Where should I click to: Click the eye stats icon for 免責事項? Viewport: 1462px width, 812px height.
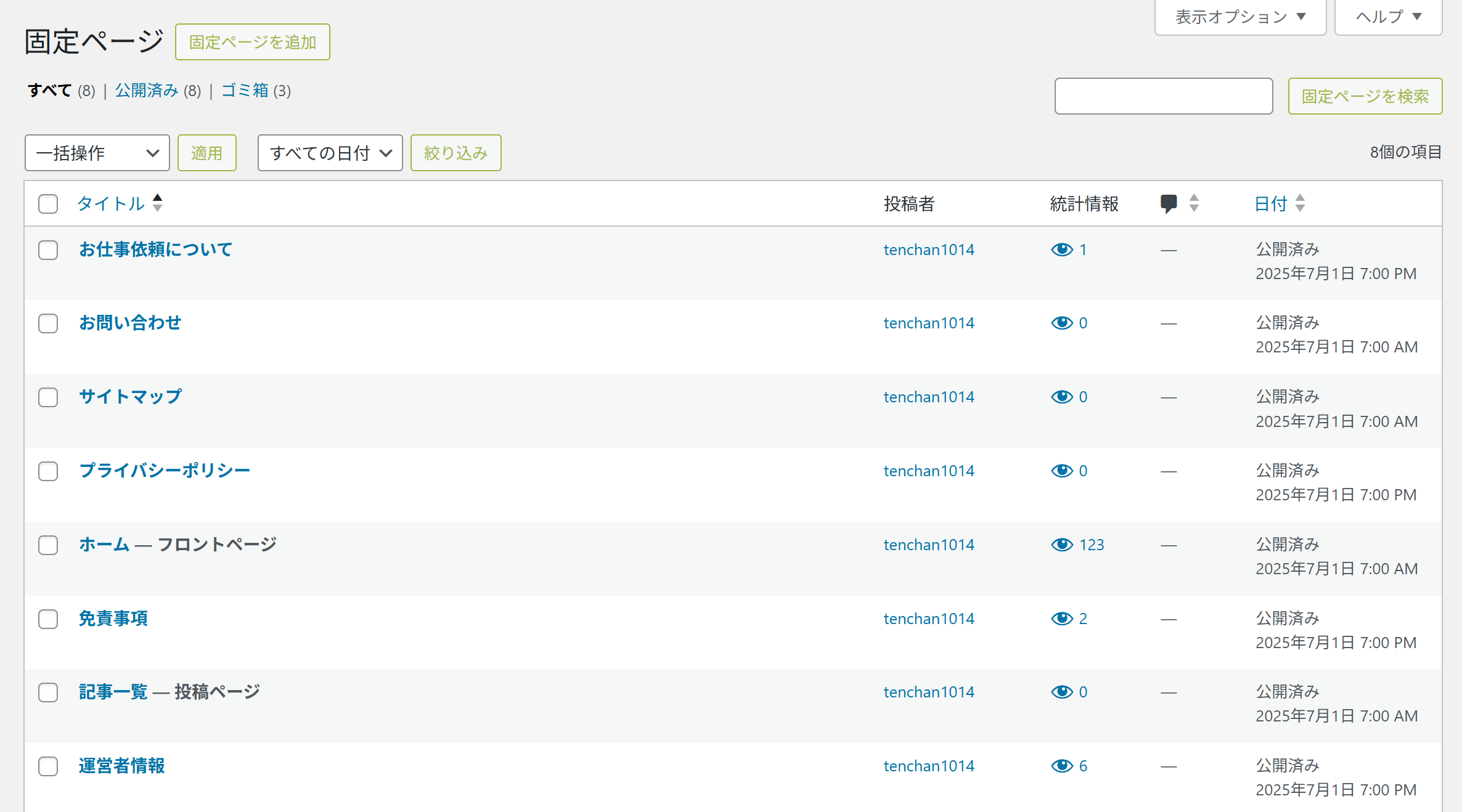click(1061, 619)
